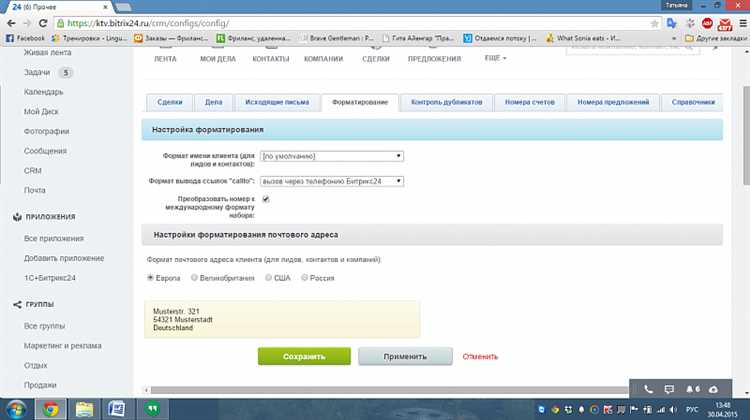
Task: Select the Европа address format
Action: pyautogui.click(x=150, y=277)
